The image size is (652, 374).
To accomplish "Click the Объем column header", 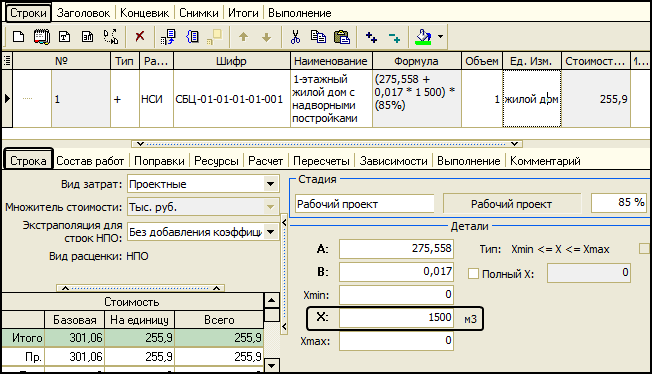I will 482,61.
